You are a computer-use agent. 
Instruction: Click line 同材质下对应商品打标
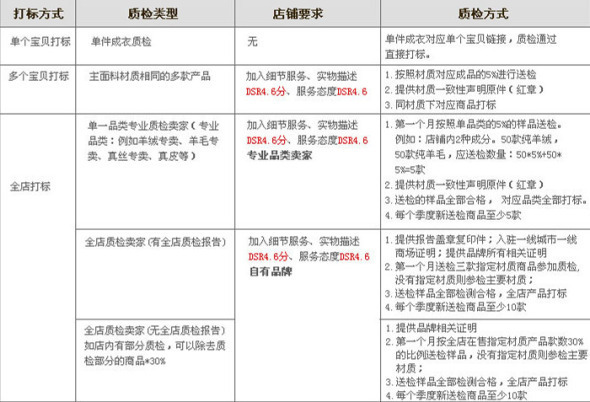440,105
